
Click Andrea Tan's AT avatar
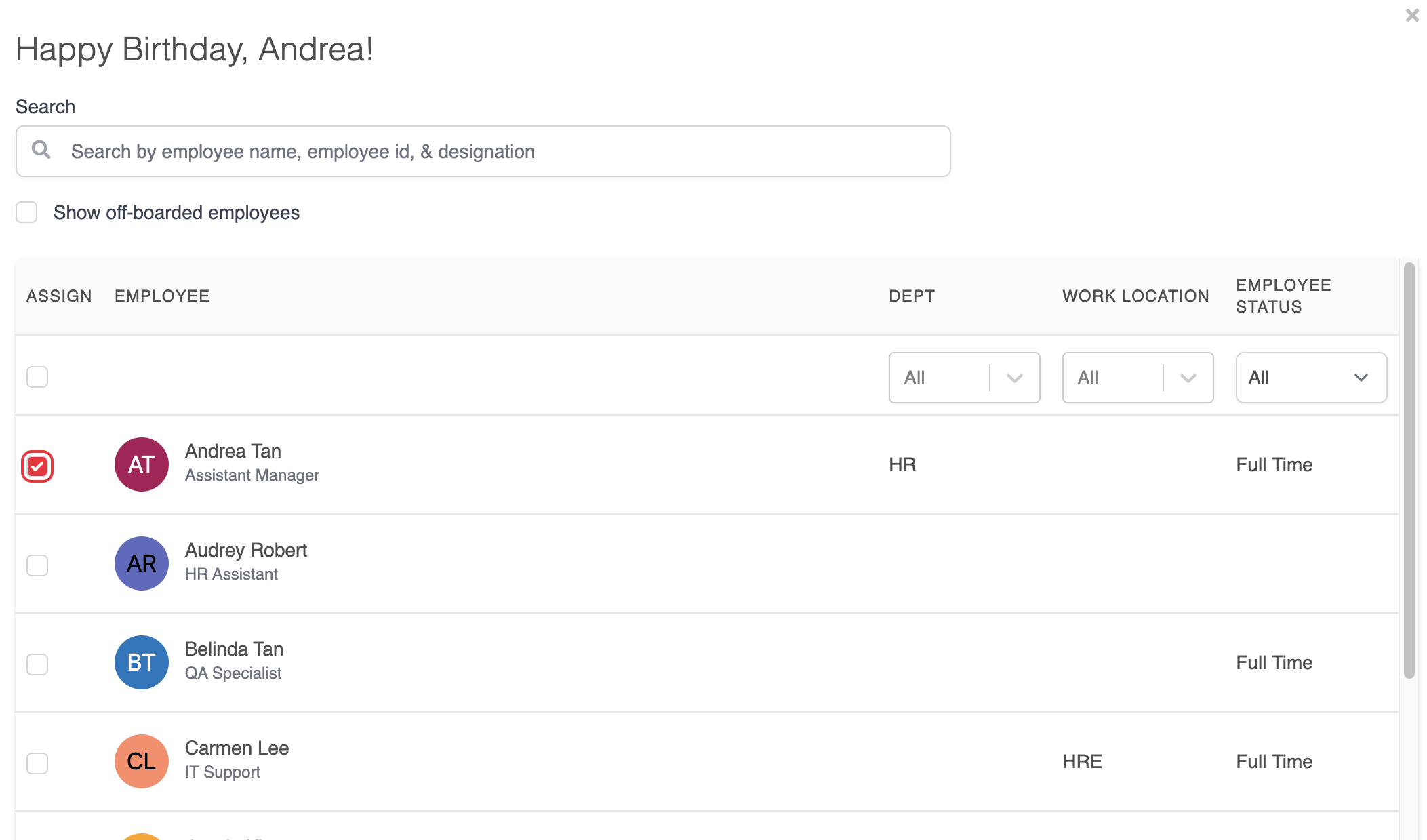pos(141,464)
